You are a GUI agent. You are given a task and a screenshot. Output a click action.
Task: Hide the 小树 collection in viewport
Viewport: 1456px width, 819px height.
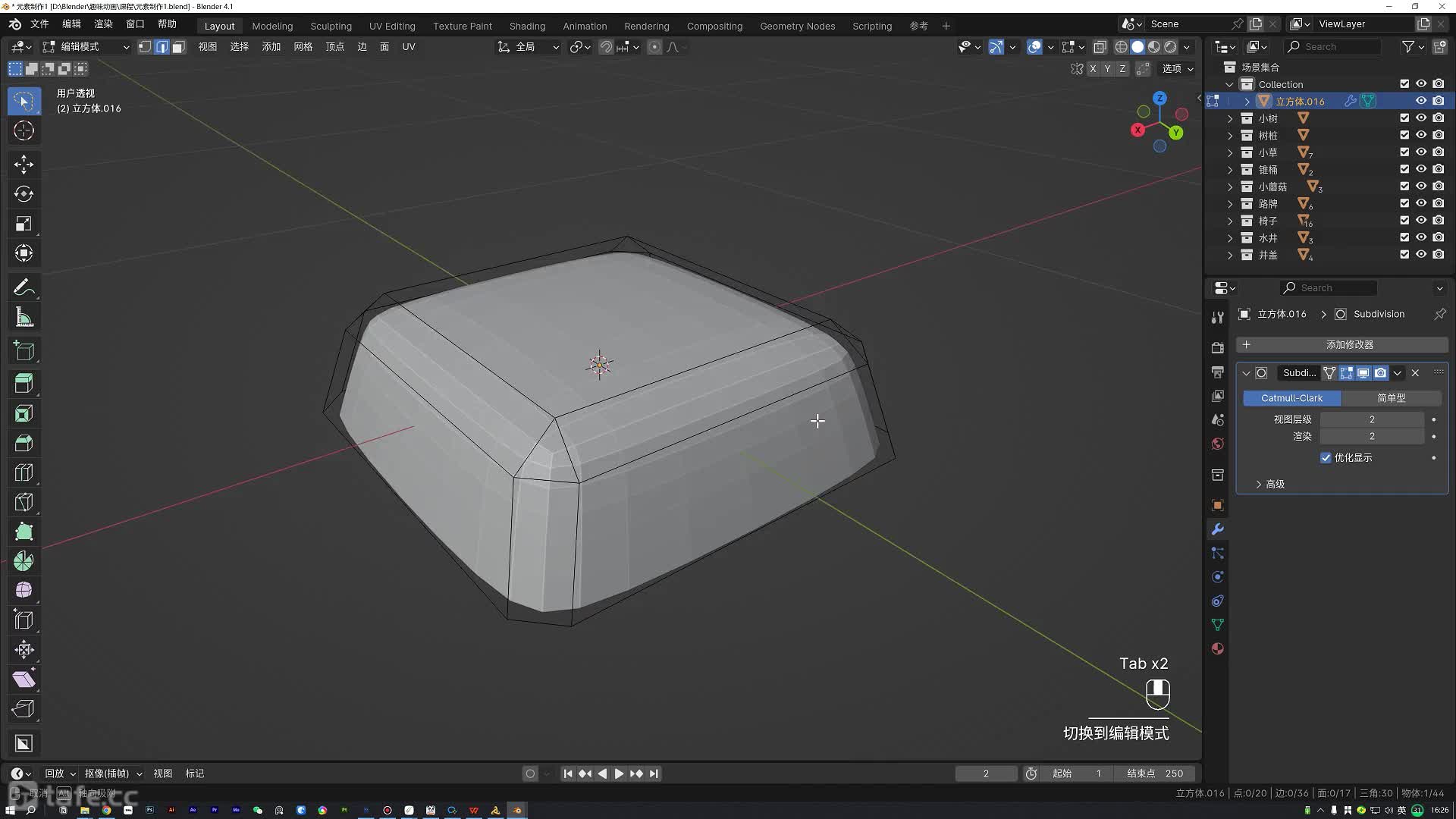pyautogui.click(x=1421, y=118)
